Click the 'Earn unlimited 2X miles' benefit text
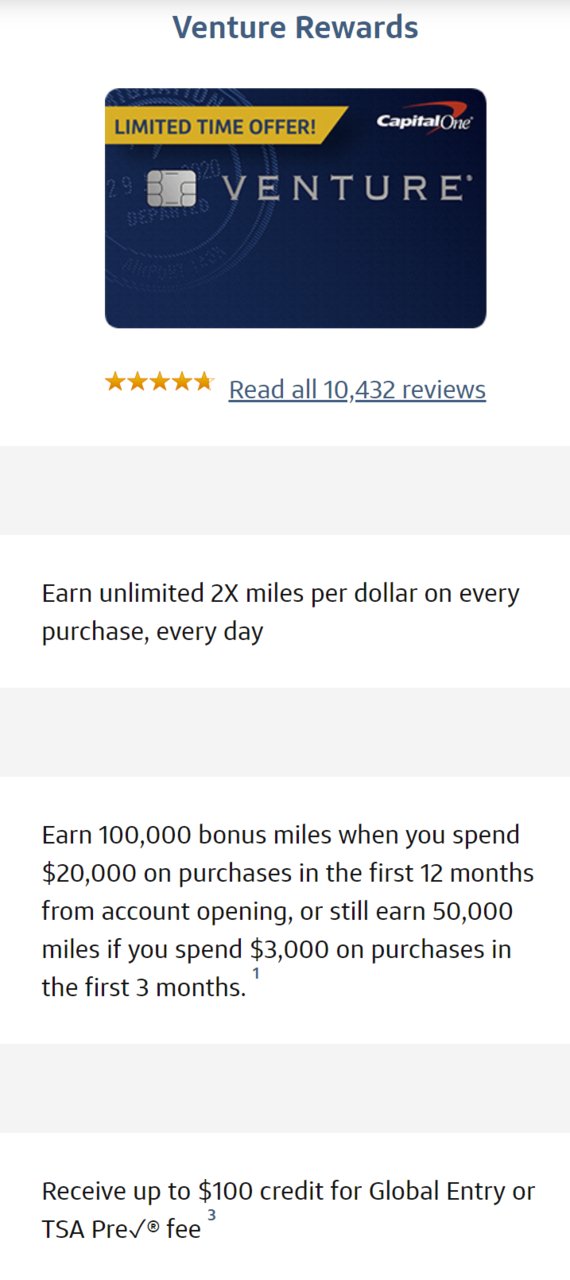 [281, 613]
